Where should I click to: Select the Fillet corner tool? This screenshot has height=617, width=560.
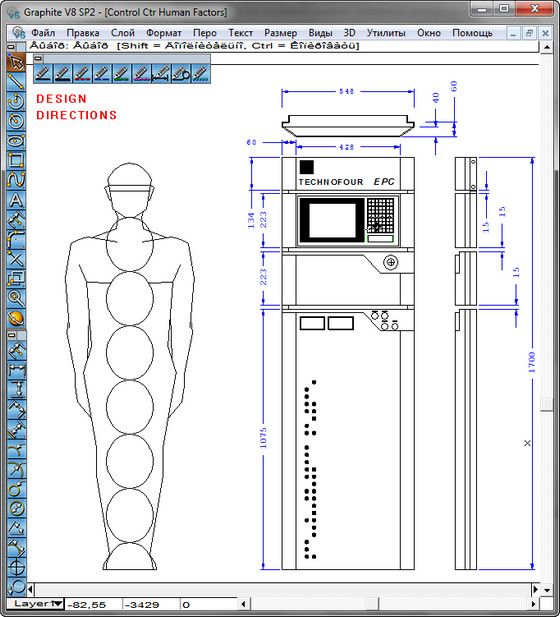click(x=17, y=239)
